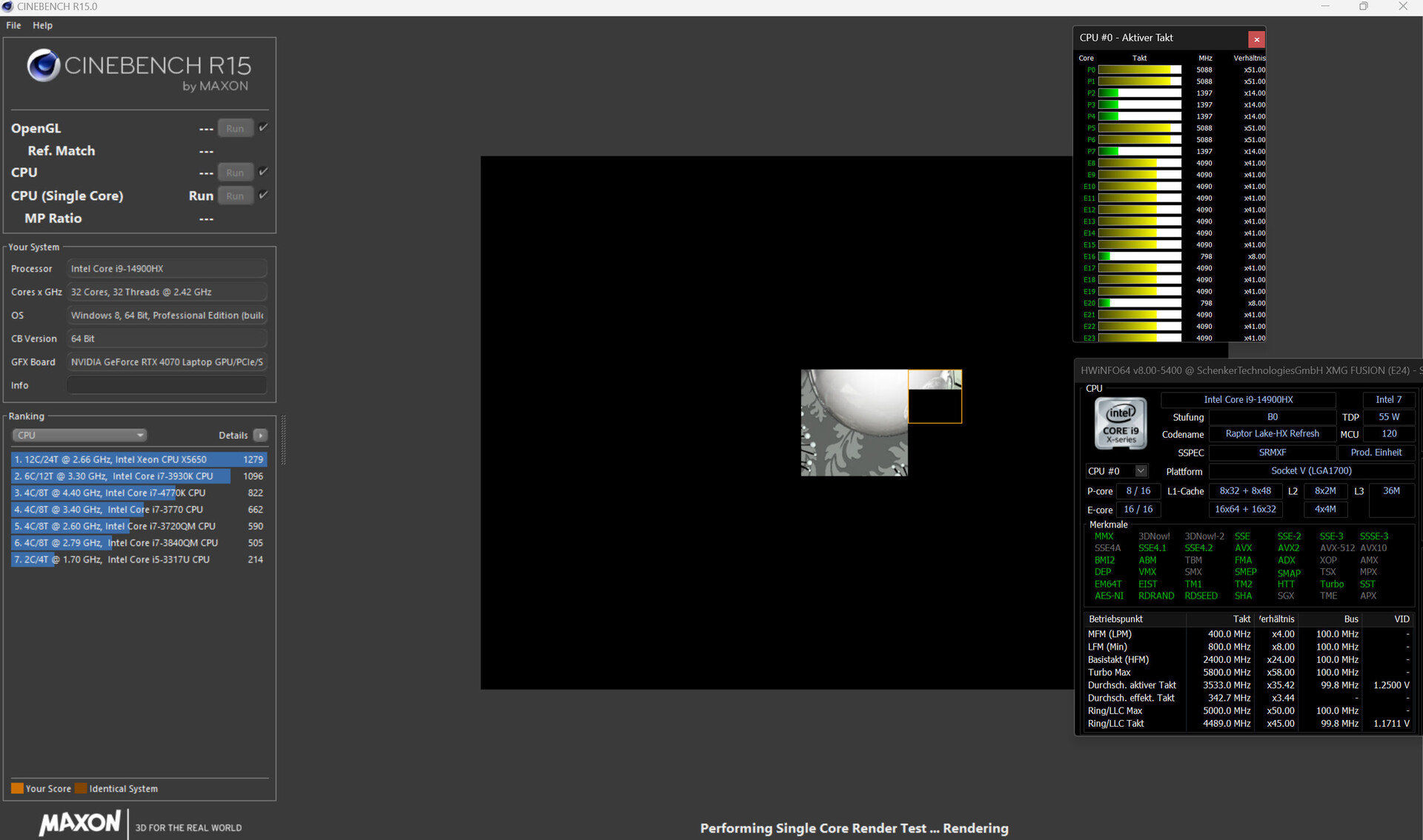
Task: Toggle the OpenGL test checkbox
Action: click(x=263, y=127)
